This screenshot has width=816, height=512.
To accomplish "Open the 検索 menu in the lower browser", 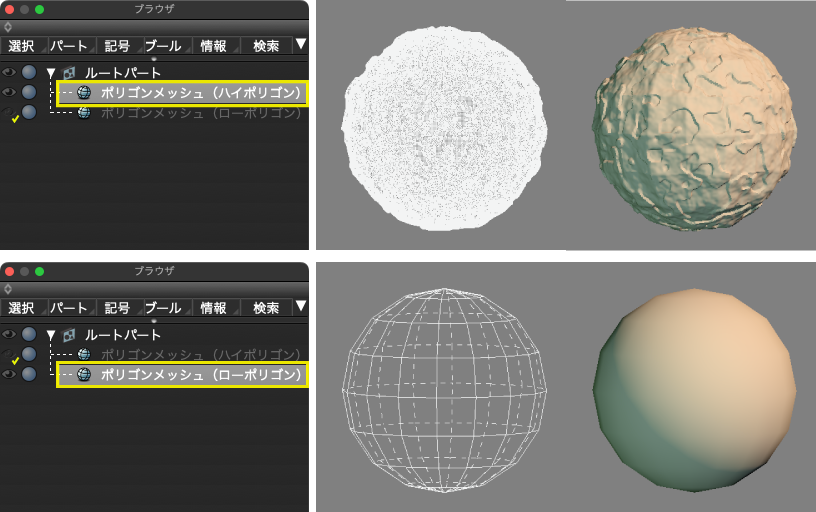I will coord(266,308).
